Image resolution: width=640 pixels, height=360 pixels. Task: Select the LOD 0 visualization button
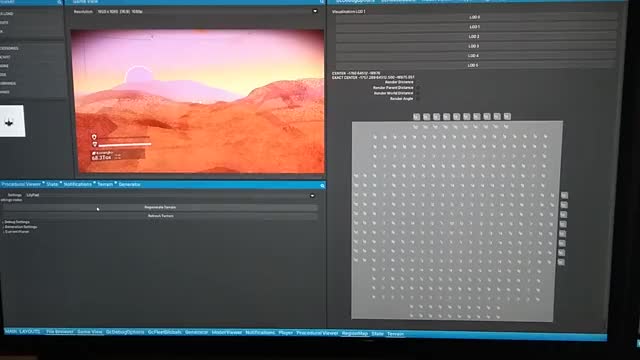pyautogui.click(x=475, y=17)
